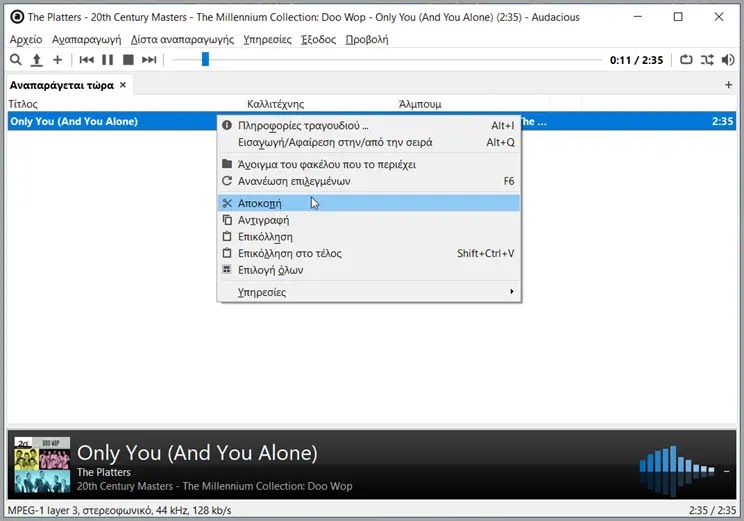The width and height of the screenshot is (744, 521).
Task: Open the Υπηρεσίες menu in menu bar
Action: point(267,39)
